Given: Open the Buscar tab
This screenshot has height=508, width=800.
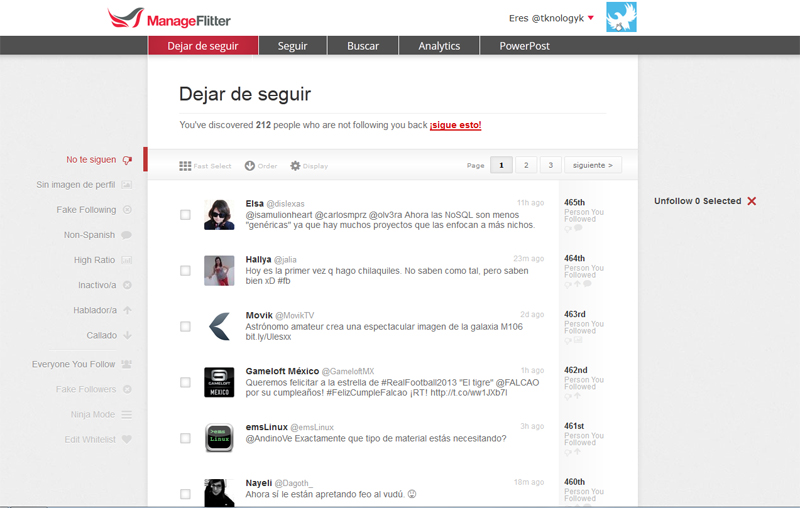Looking at the screenshot, I should [x=363, y=46].
